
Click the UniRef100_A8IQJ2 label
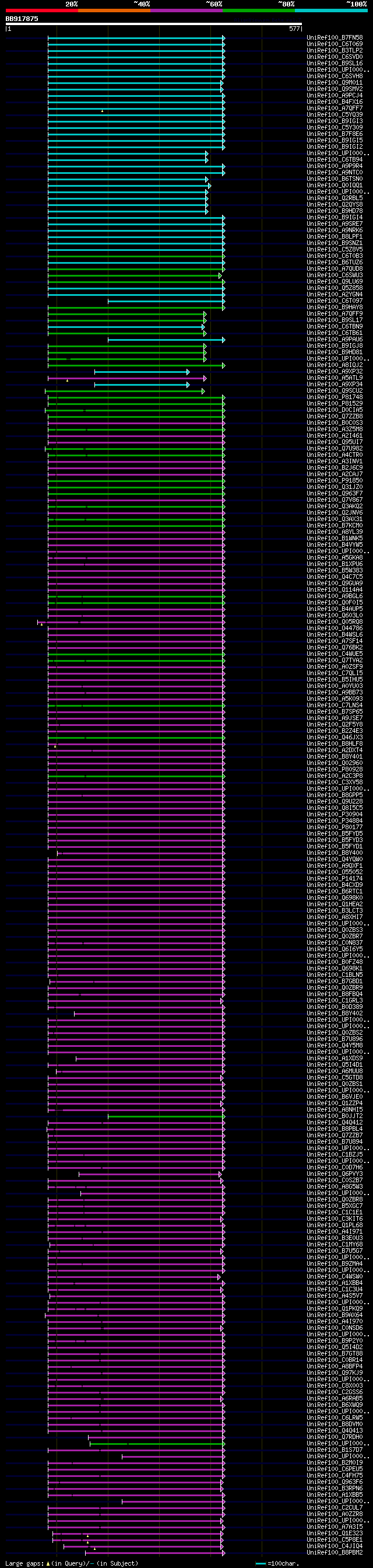click(335, 365)
